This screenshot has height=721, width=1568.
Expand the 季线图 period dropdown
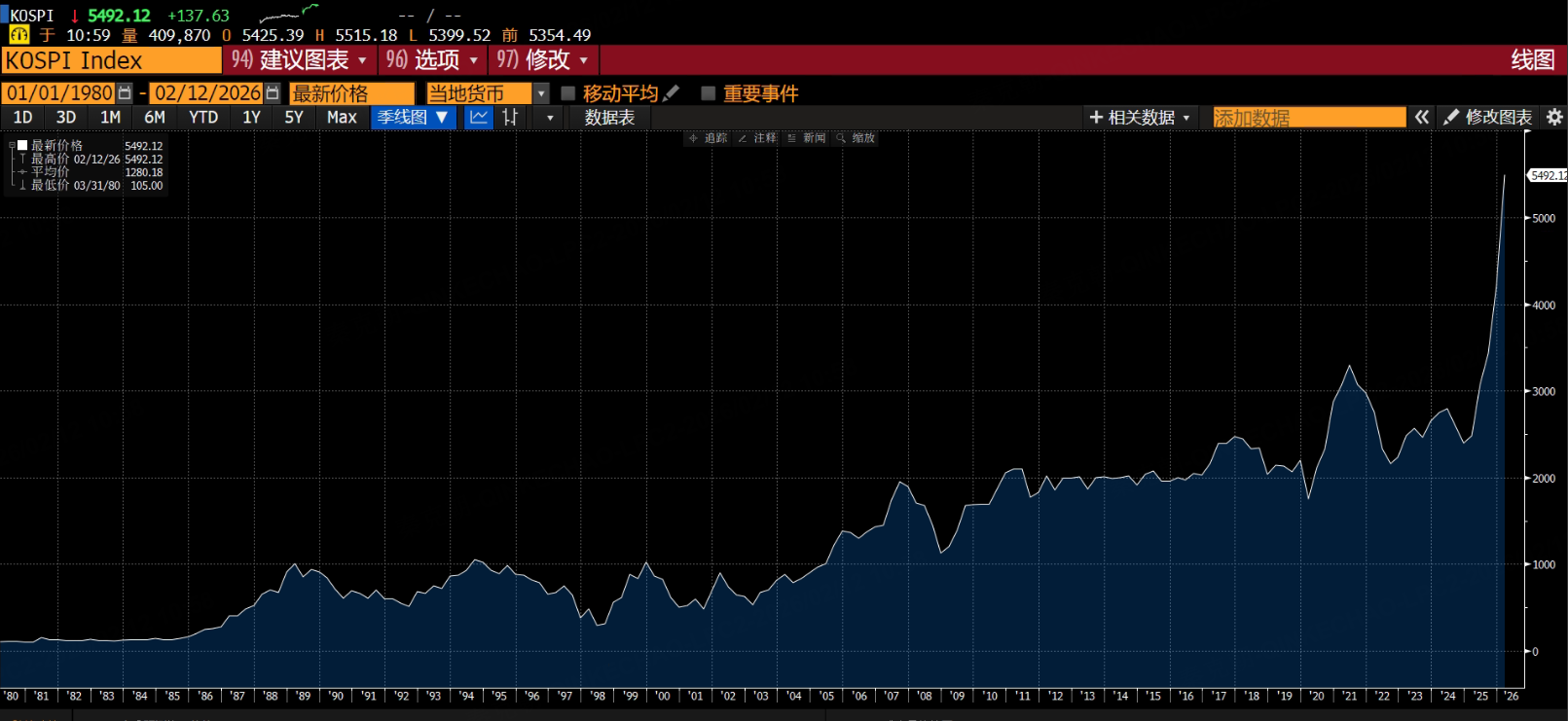click(x=442, y=118)
